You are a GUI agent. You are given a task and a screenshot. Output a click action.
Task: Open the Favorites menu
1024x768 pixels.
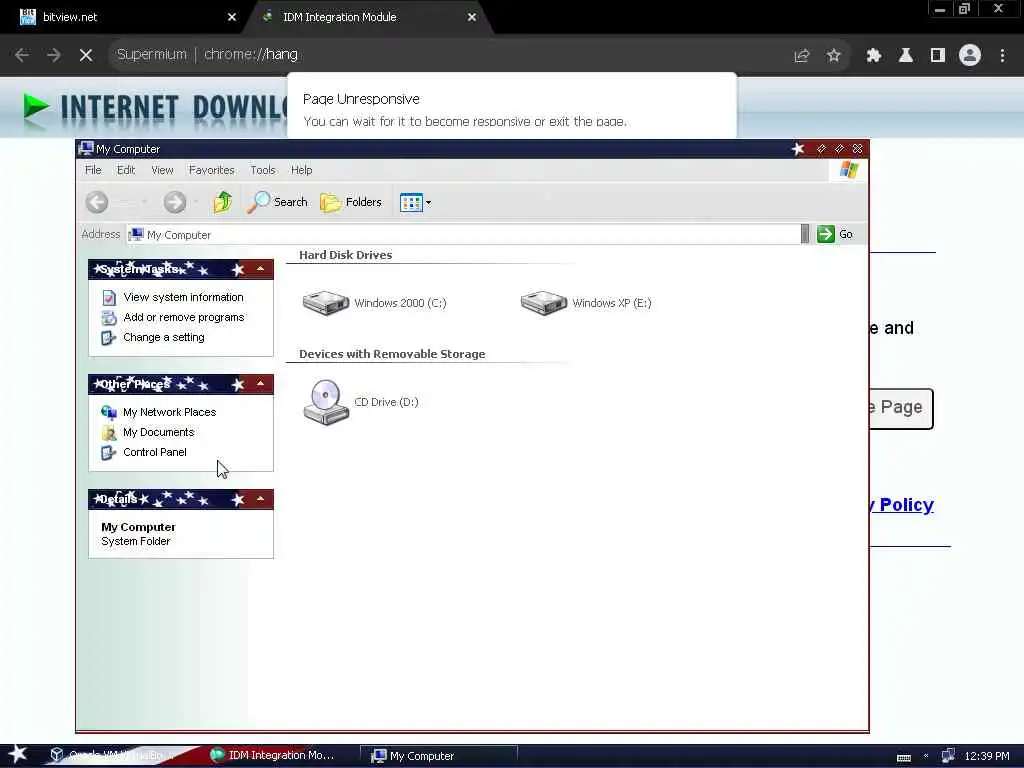point(212,170)
